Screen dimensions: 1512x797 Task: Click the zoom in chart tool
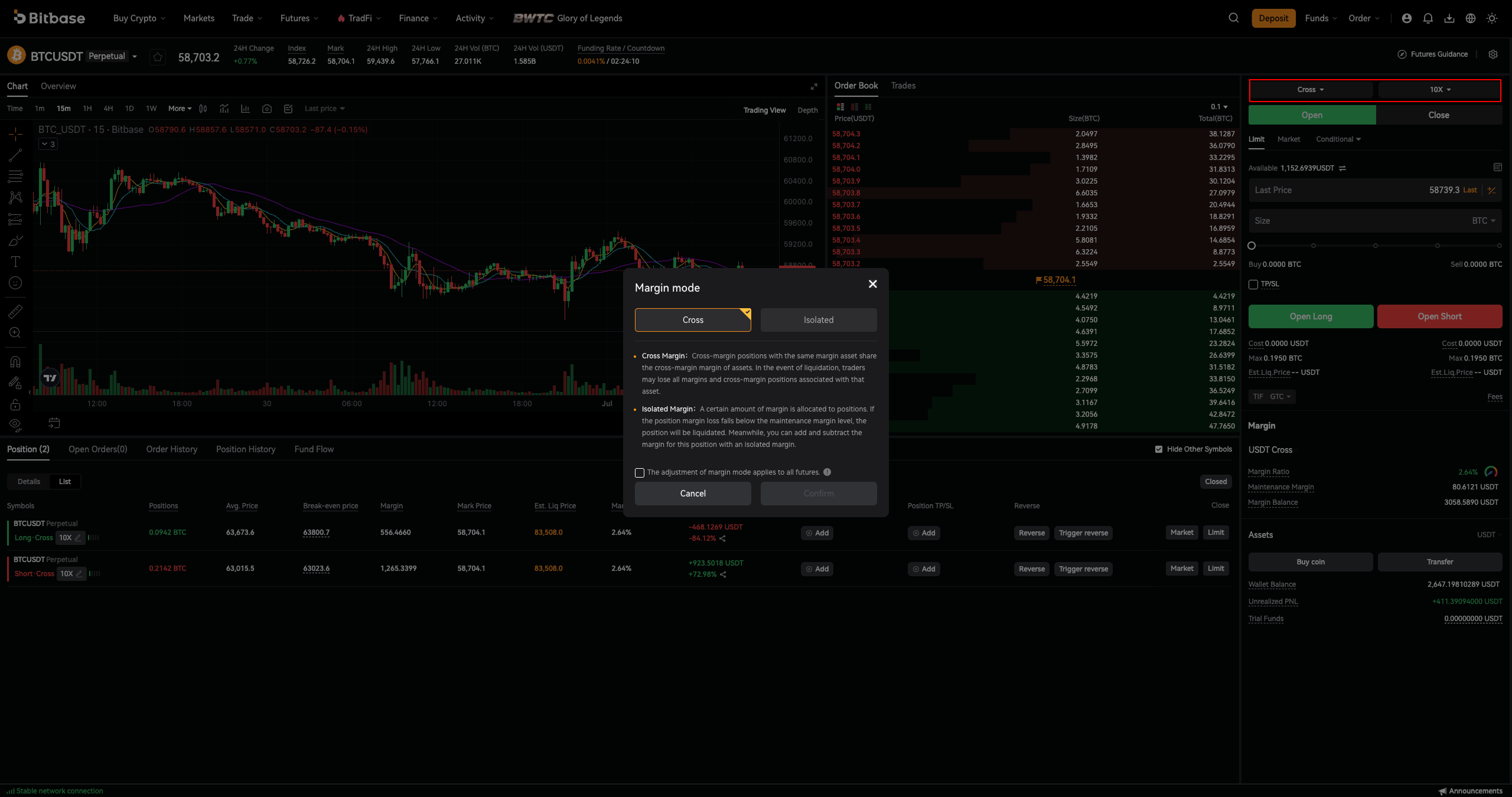click(16, 332)
